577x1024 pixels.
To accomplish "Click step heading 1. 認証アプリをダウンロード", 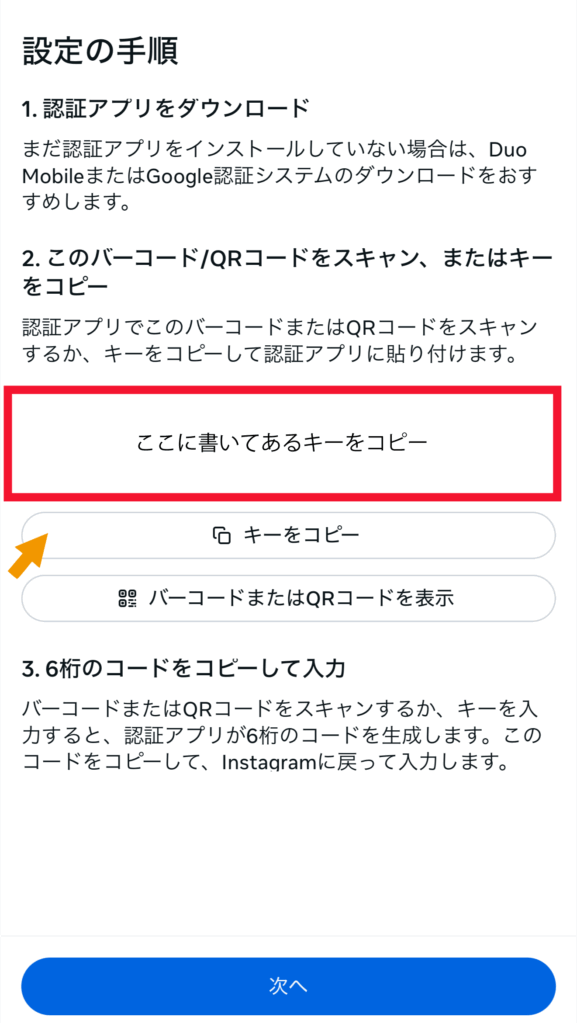I will click(x=166, y=109).
